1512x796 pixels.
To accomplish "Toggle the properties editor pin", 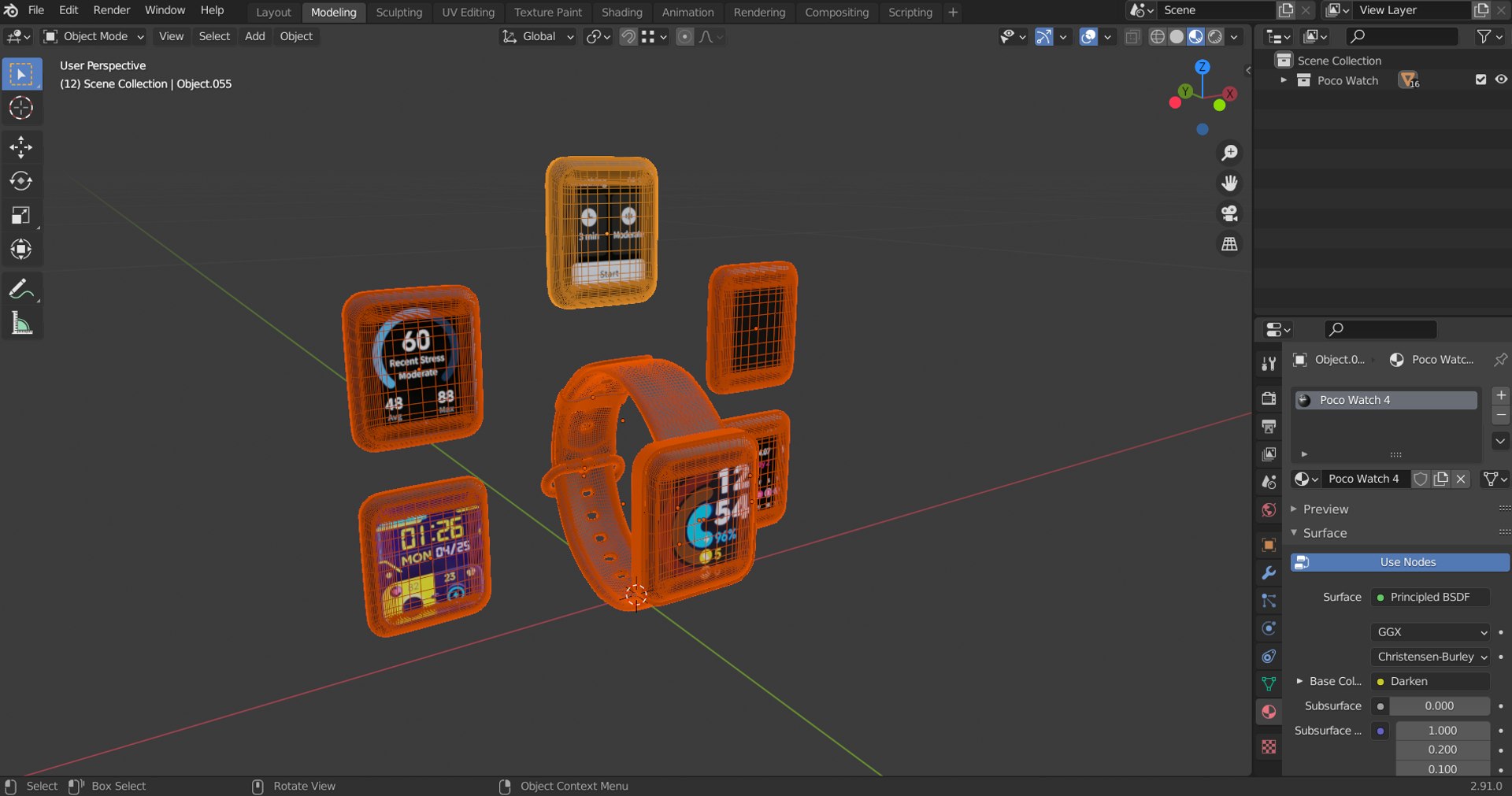I will (x=1500, y=360).
